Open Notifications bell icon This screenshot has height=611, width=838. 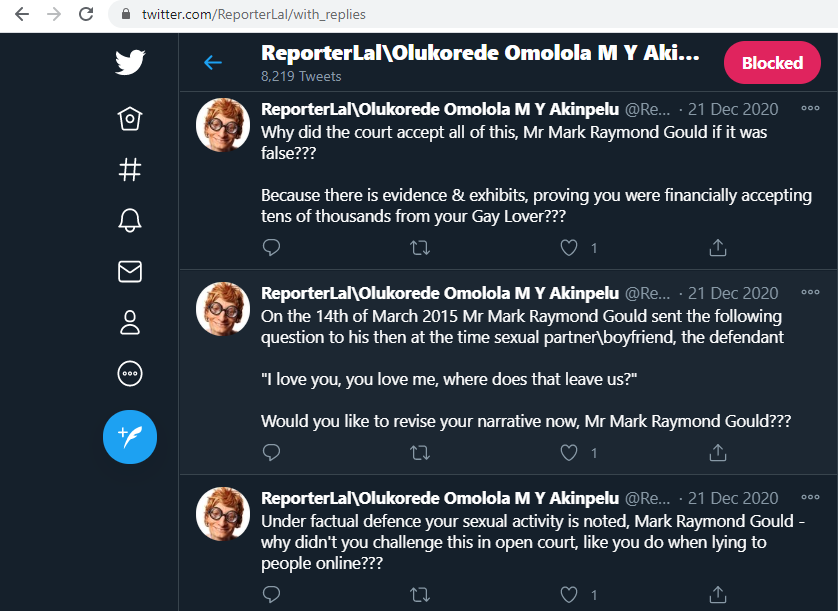point(130,221)
